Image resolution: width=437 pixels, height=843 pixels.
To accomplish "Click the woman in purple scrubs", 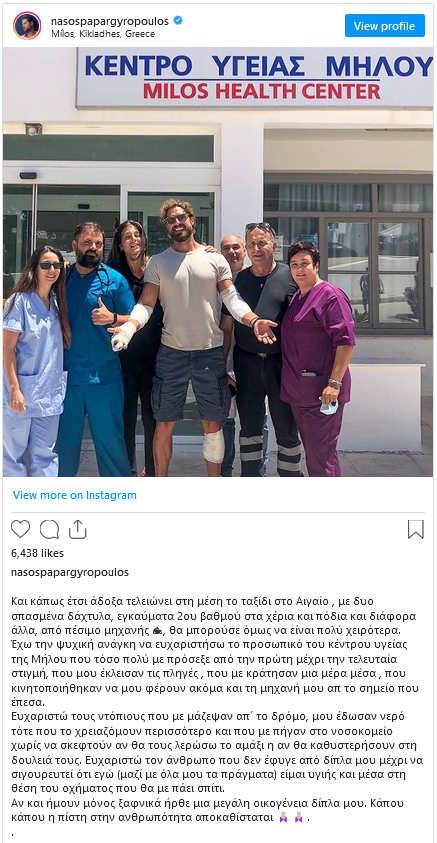I will [x=317, y=358].
